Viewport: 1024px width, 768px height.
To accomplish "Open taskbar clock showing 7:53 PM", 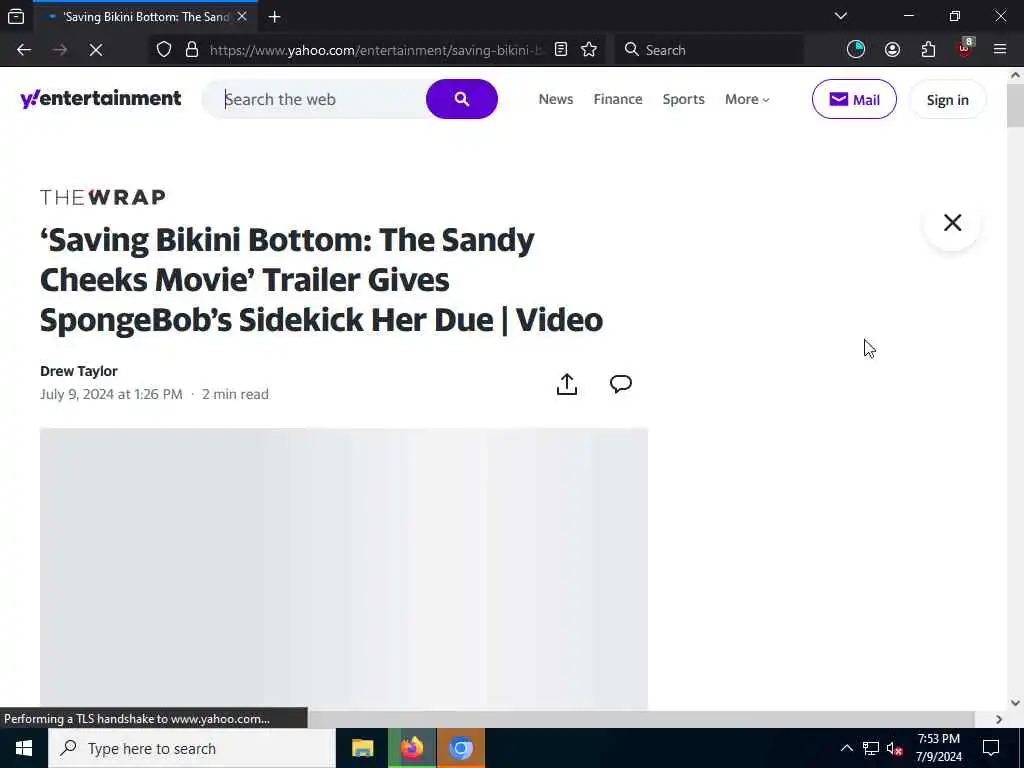I will (938, 748).
